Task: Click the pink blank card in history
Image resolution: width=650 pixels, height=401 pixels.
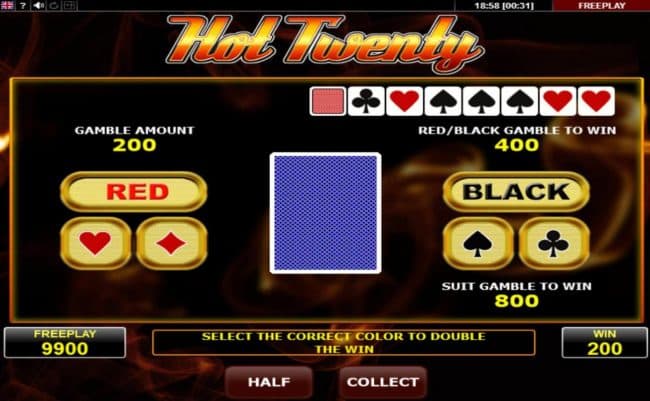Action: tap(327, 101)
